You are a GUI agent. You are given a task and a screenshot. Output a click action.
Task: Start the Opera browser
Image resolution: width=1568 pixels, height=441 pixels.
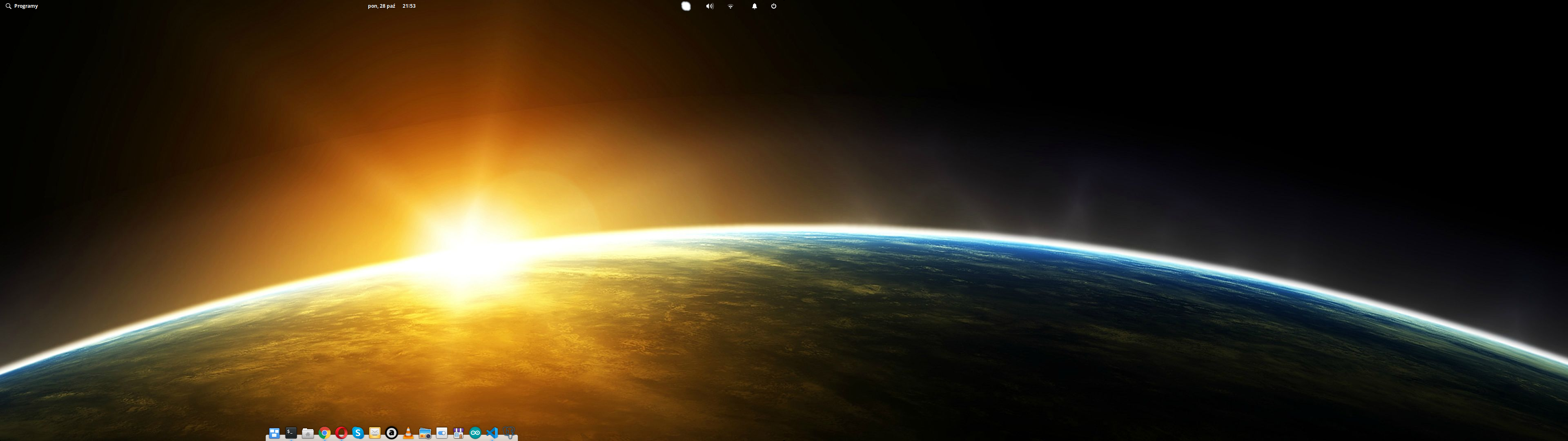coord(341,432)
